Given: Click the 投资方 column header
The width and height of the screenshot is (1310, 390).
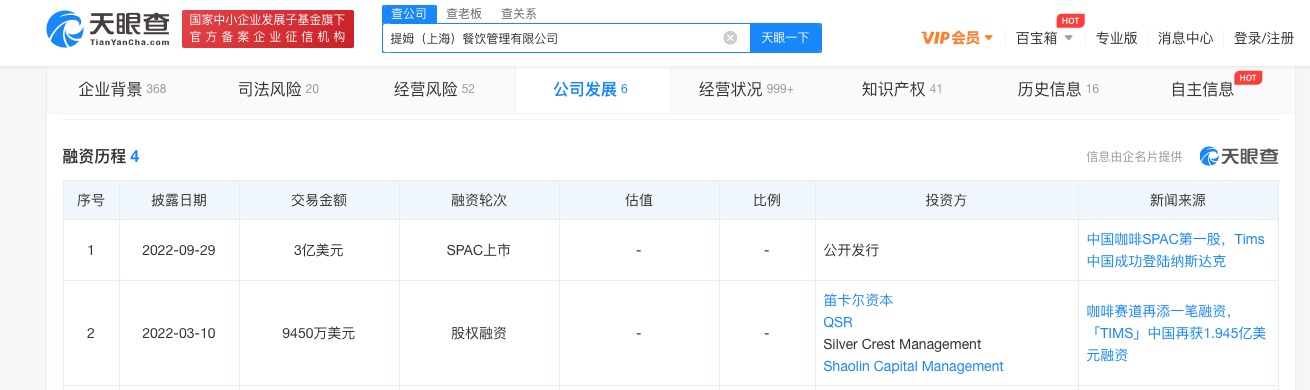Looking at the screenshot, I should pos(946,200).
